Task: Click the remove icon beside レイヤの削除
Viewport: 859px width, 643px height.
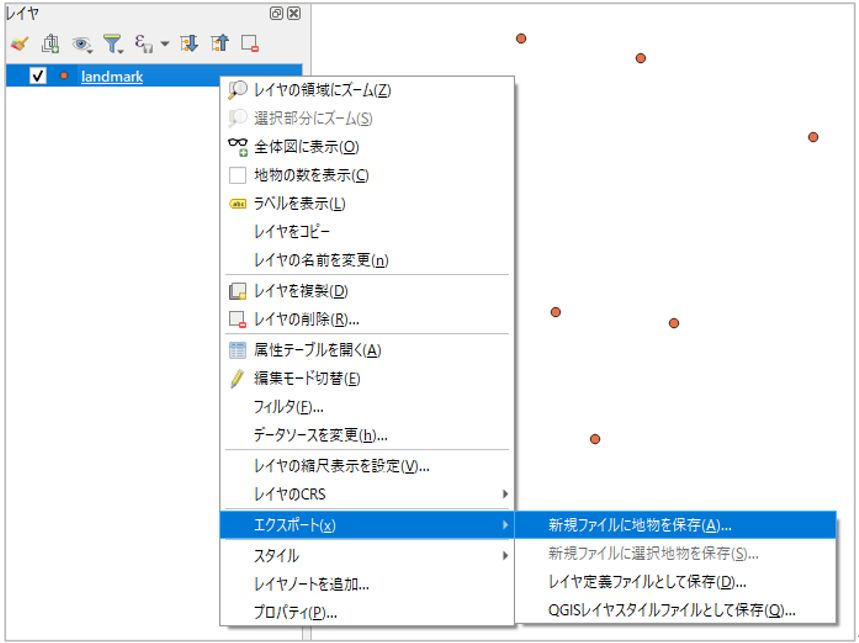Action: coord(238,319)
